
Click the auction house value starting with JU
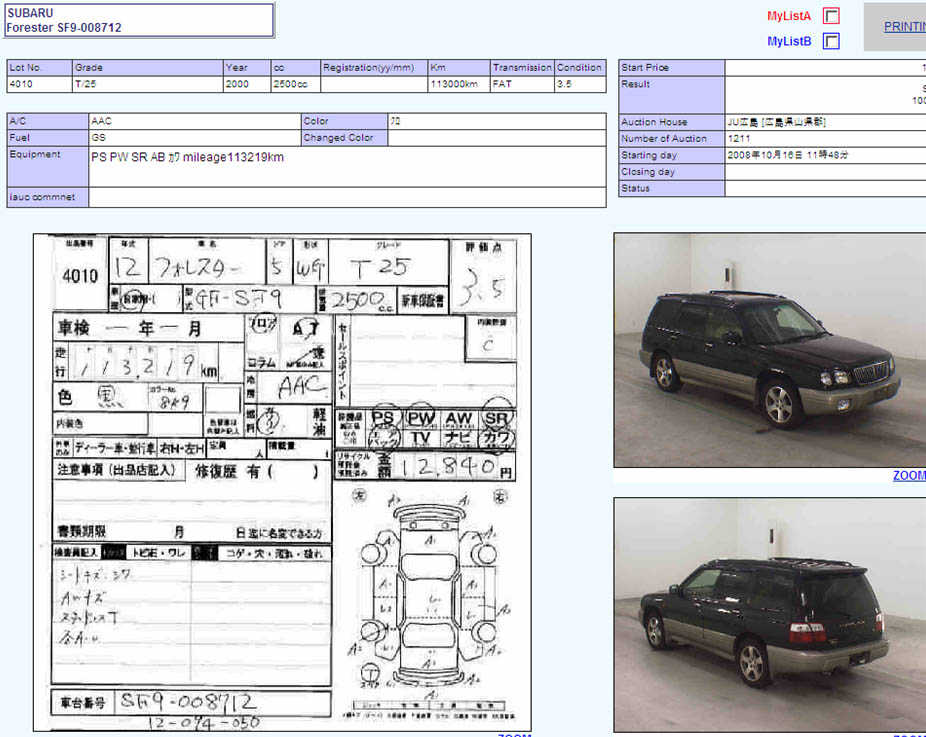point(777,122)
